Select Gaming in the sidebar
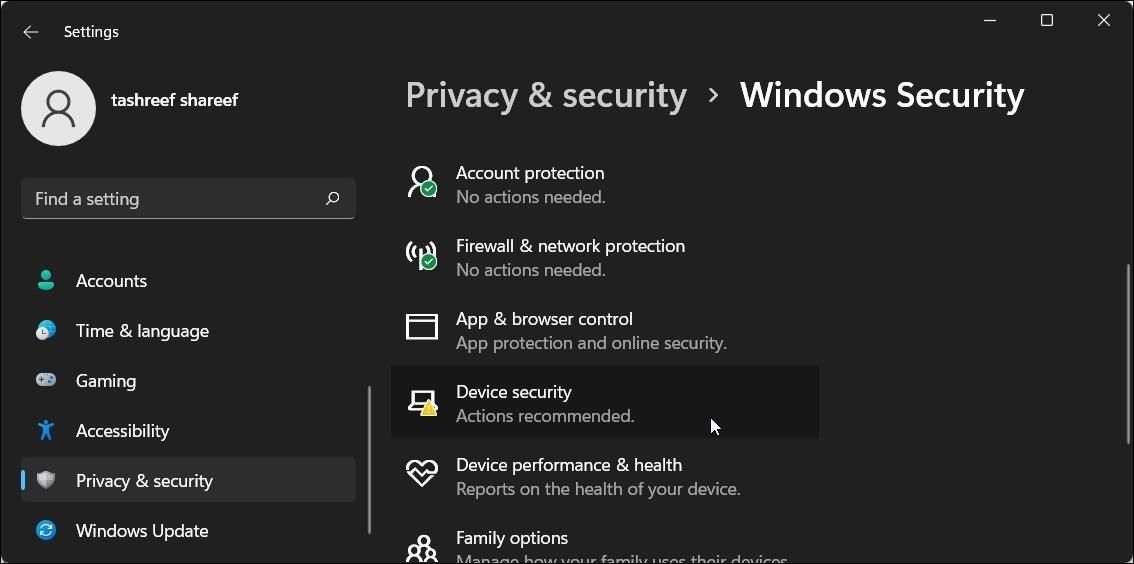Viewport: 1134px width, 564px height. (106, 381)
